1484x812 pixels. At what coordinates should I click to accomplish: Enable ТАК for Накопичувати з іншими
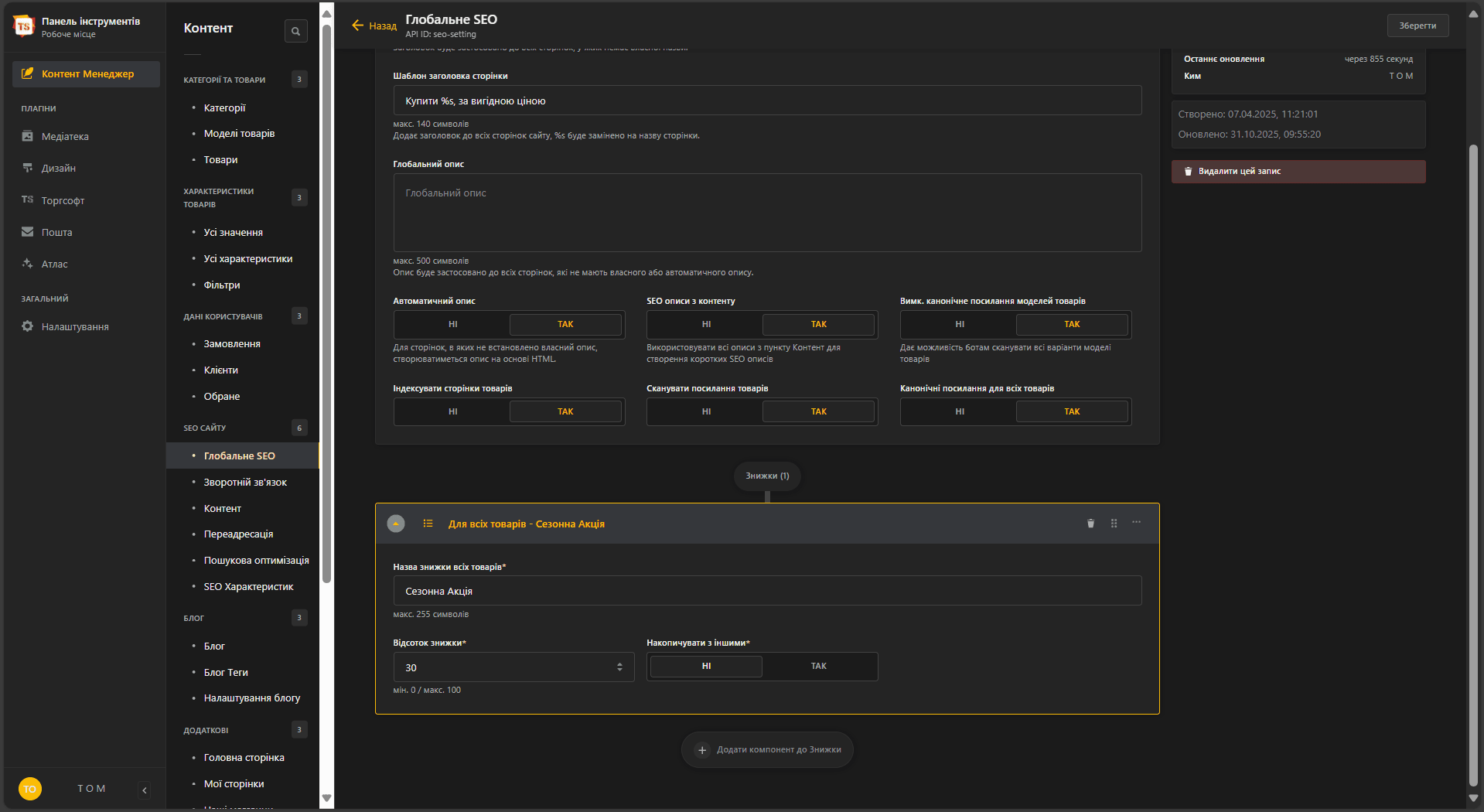pos(818,667)
